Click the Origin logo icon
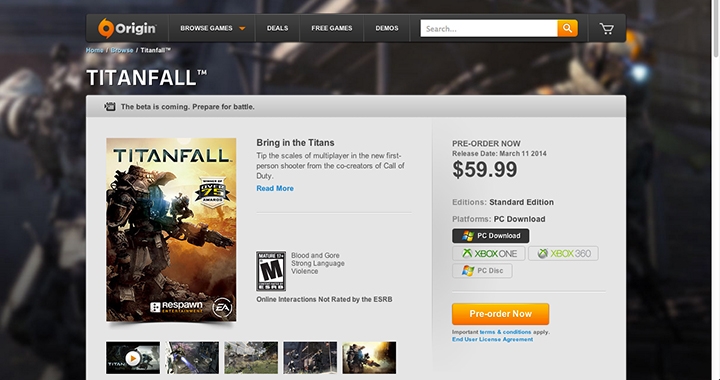The height and width of the screenshot is (380, 720). pos(105,28)
